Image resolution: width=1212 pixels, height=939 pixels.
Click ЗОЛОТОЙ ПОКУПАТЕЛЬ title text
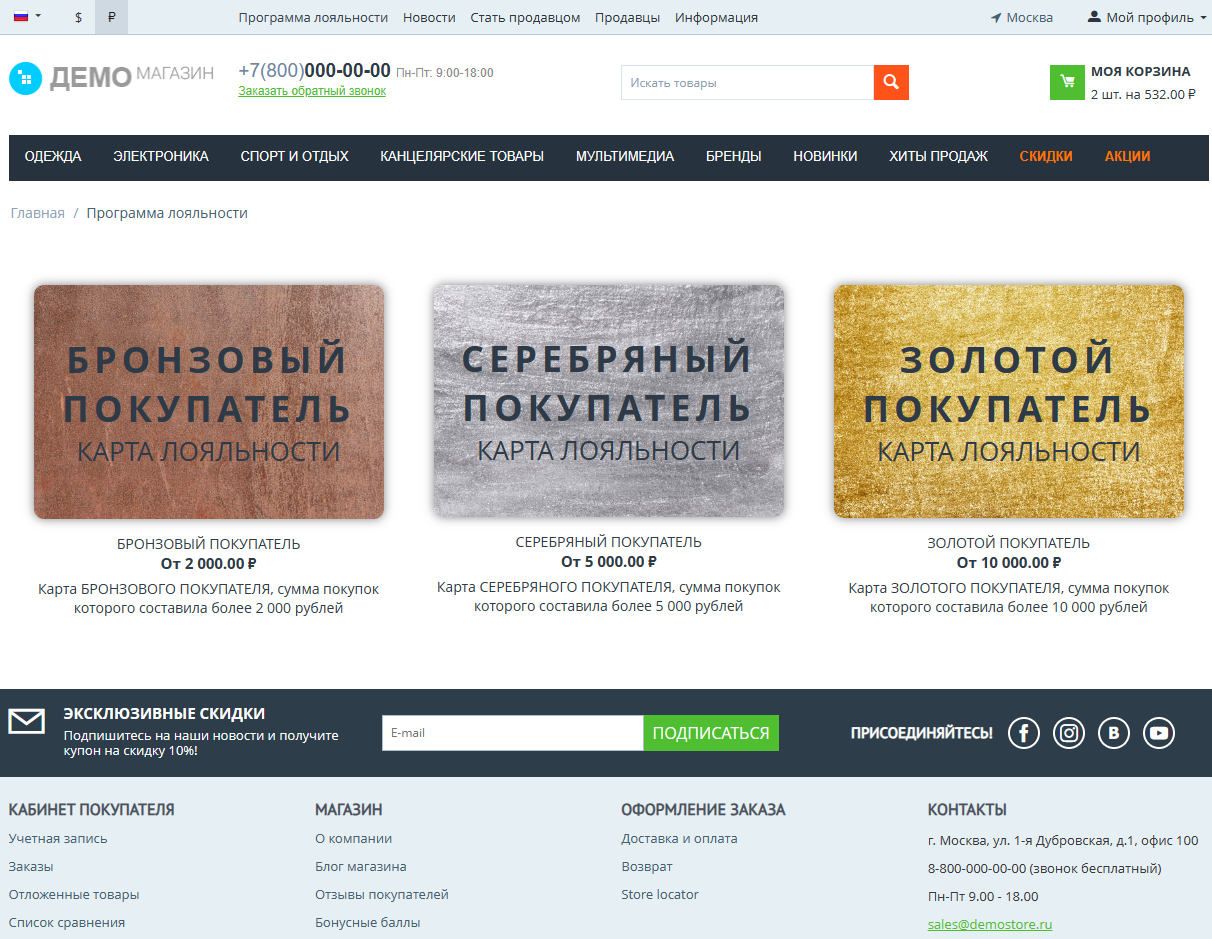1009,543
